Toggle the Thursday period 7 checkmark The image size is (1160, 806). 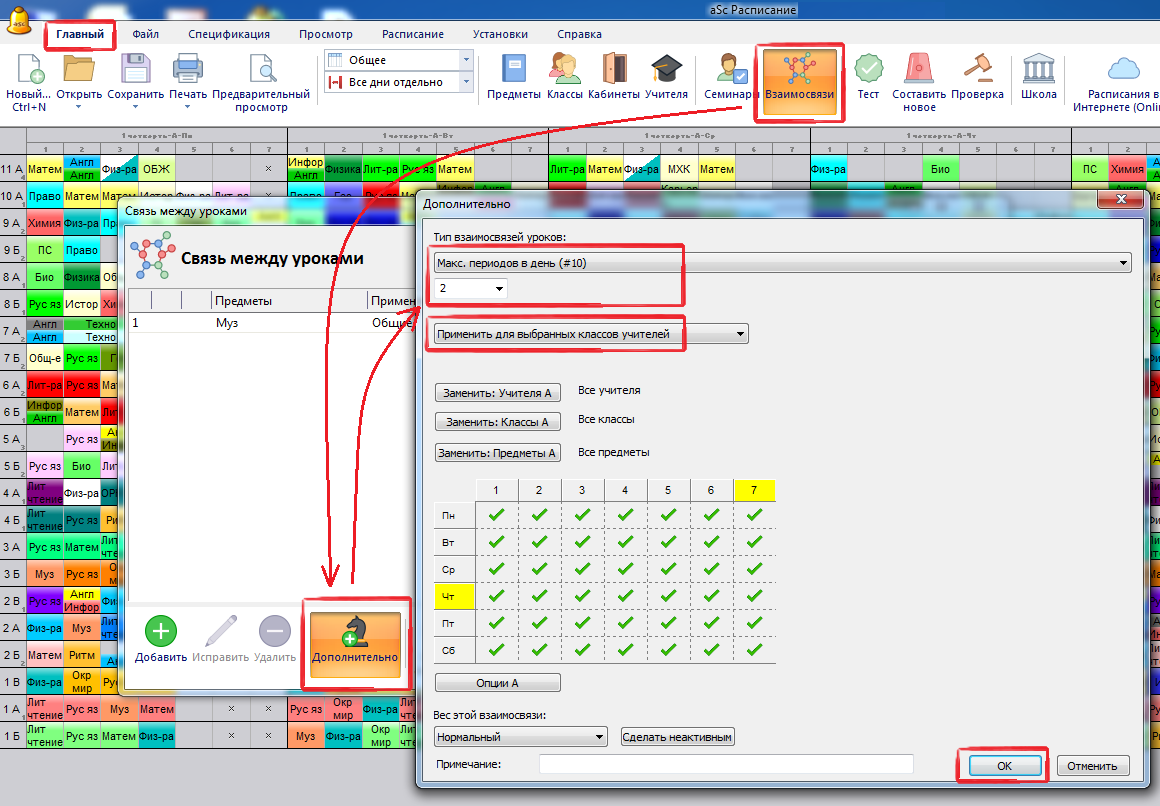tap(754, 596)
